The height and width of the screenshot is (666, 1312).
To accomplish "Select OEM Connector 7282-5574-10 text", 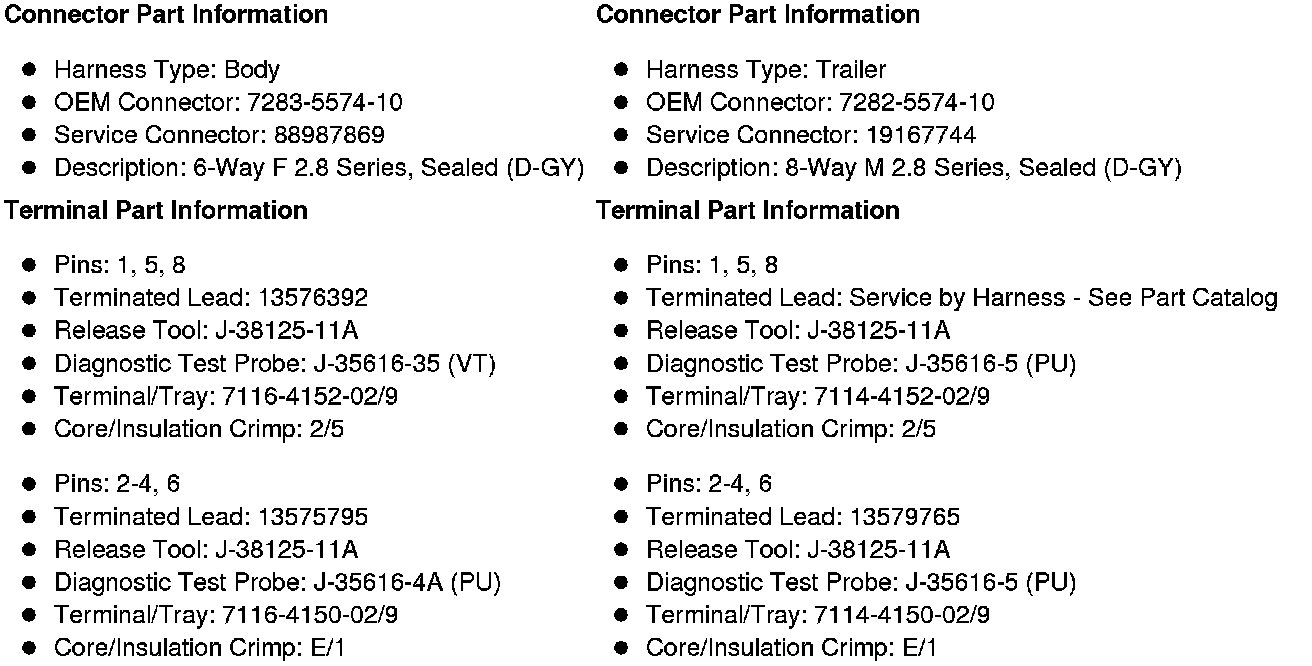I will pyautogui.click(x=820, y=102).
